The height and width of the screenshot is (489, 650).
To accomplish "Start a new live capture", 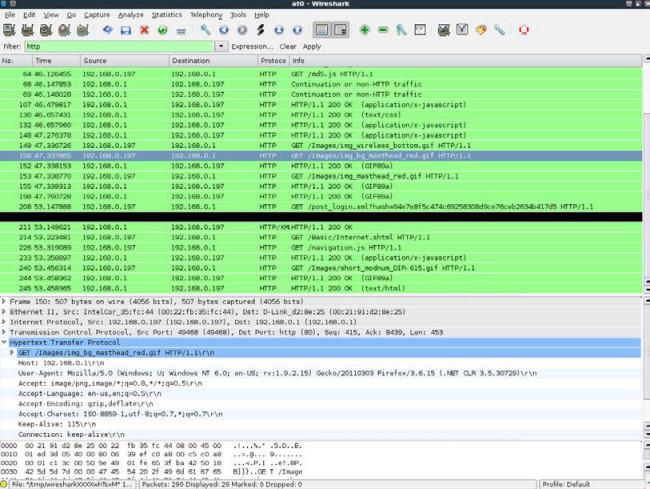I will pos(46,30).
